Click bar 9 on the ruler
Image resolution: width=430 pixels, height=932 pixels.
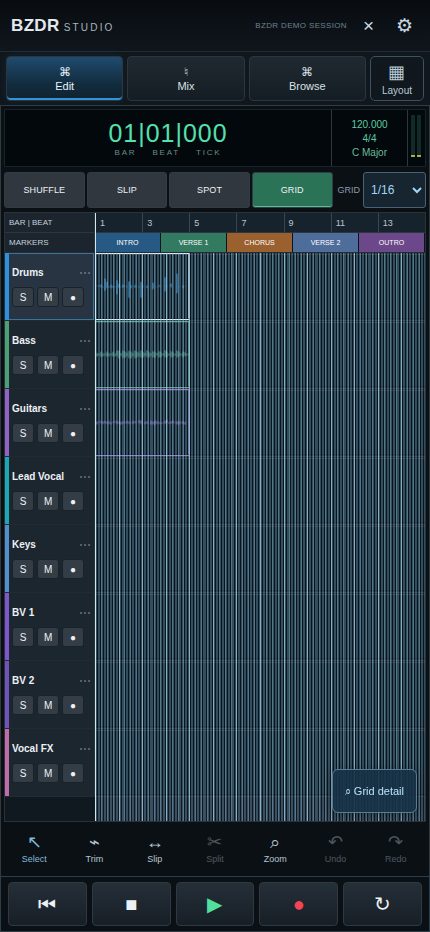click(x=291, y=223)
